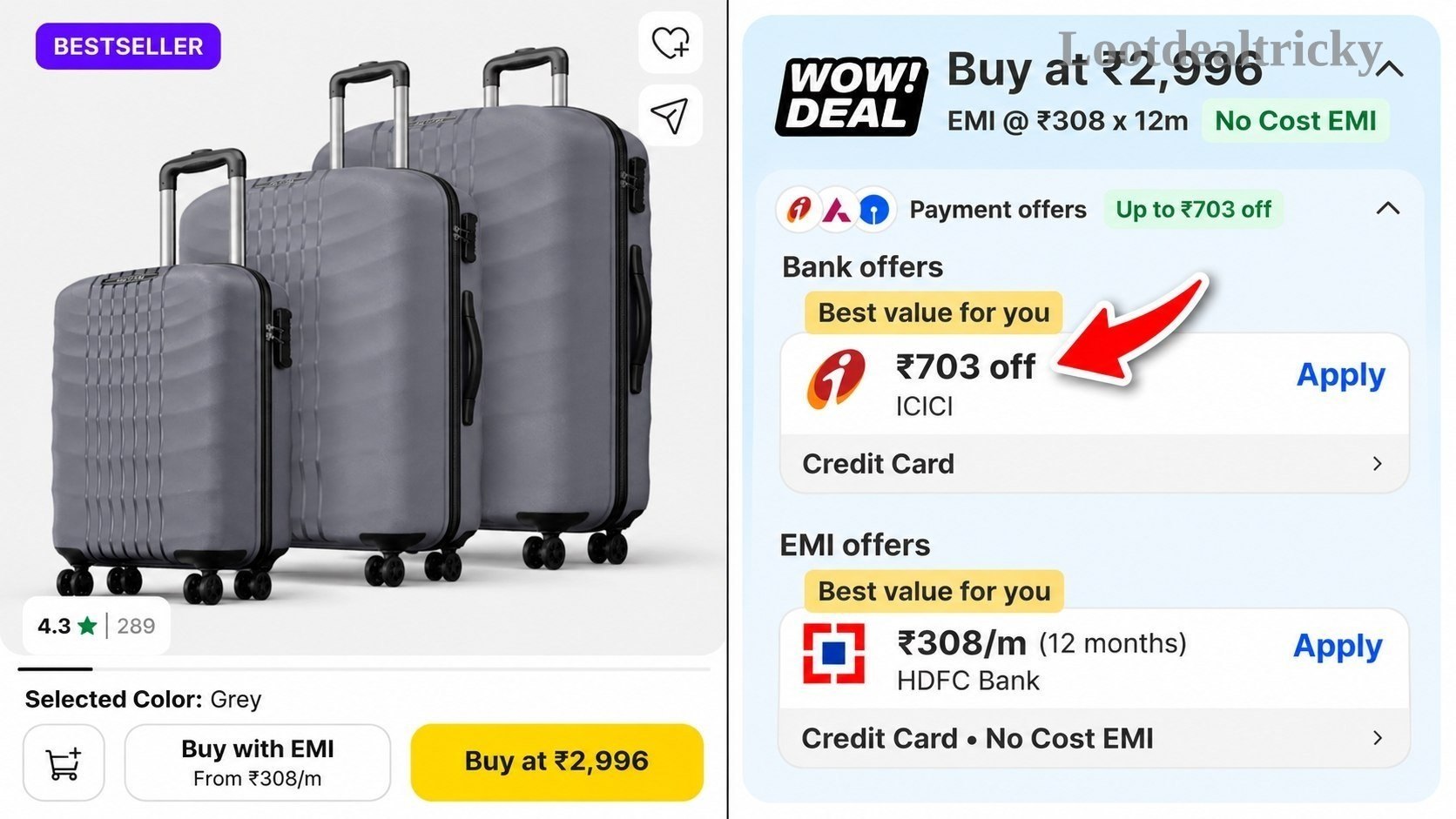Open Credit Card No Cost EMI details
This screenshot has height=819, width=1456.
tap(1093, 738)
